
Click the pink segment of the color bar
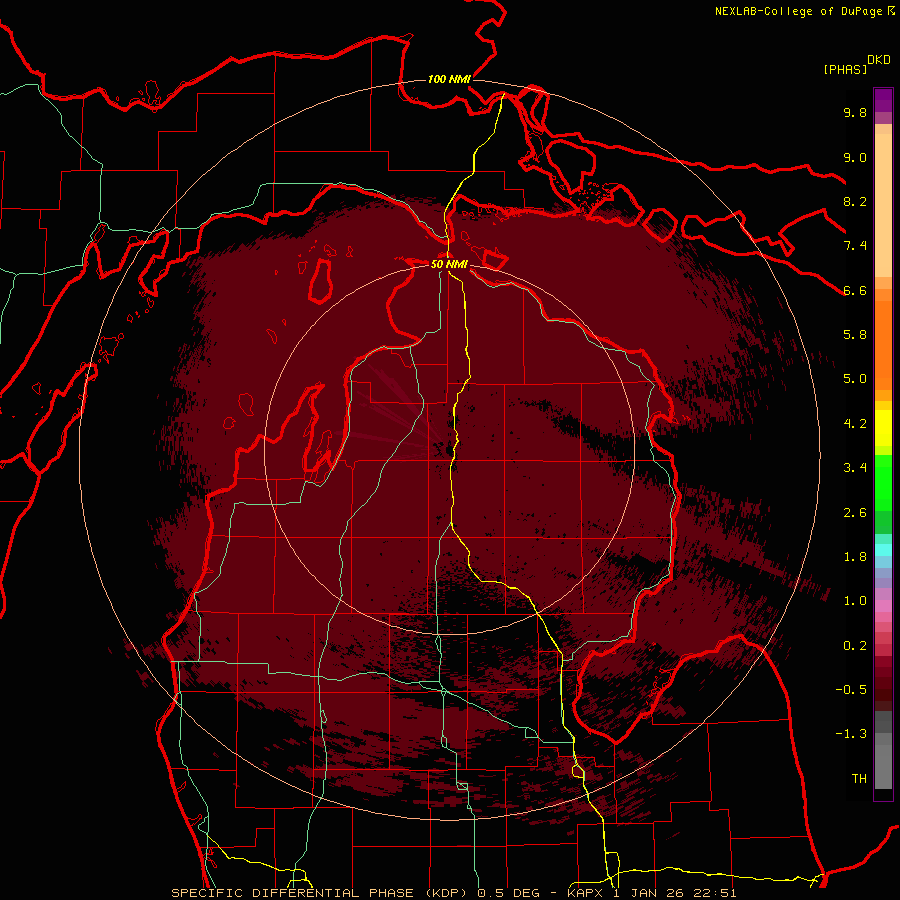(x=883, y=606)
